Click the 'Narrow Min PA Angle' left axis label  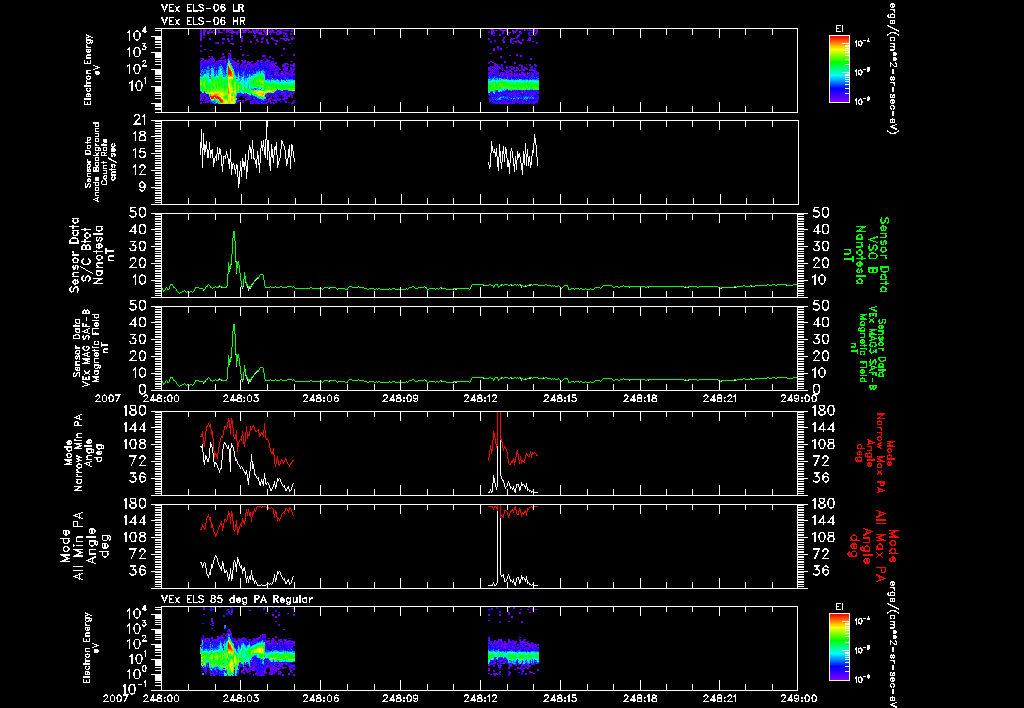pos(84,452)
